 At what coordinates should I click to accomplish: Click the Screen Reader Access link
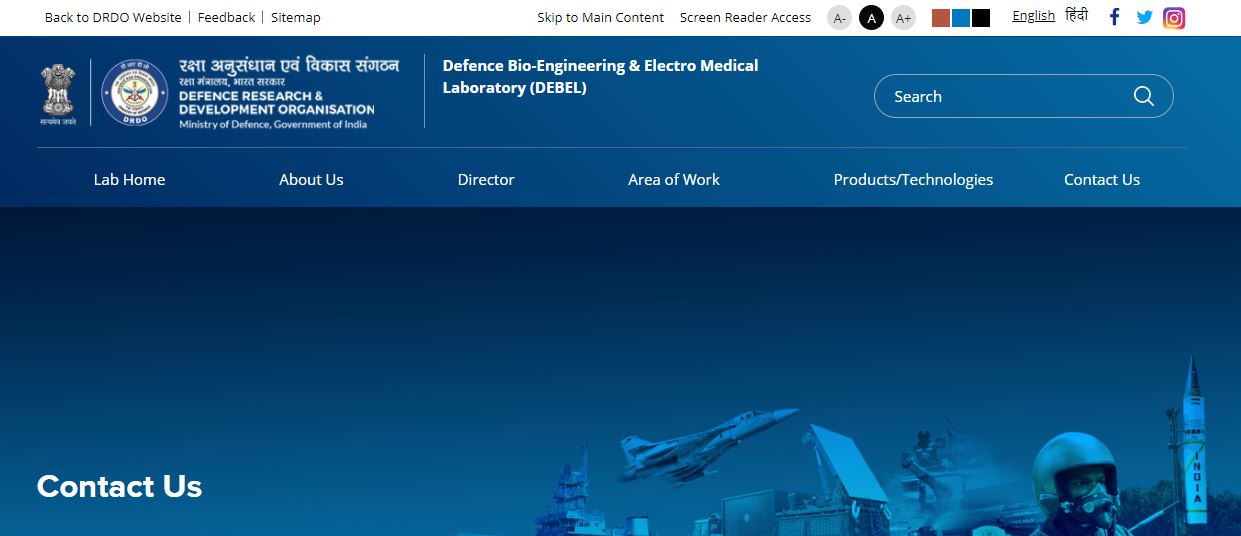[745, 17]
